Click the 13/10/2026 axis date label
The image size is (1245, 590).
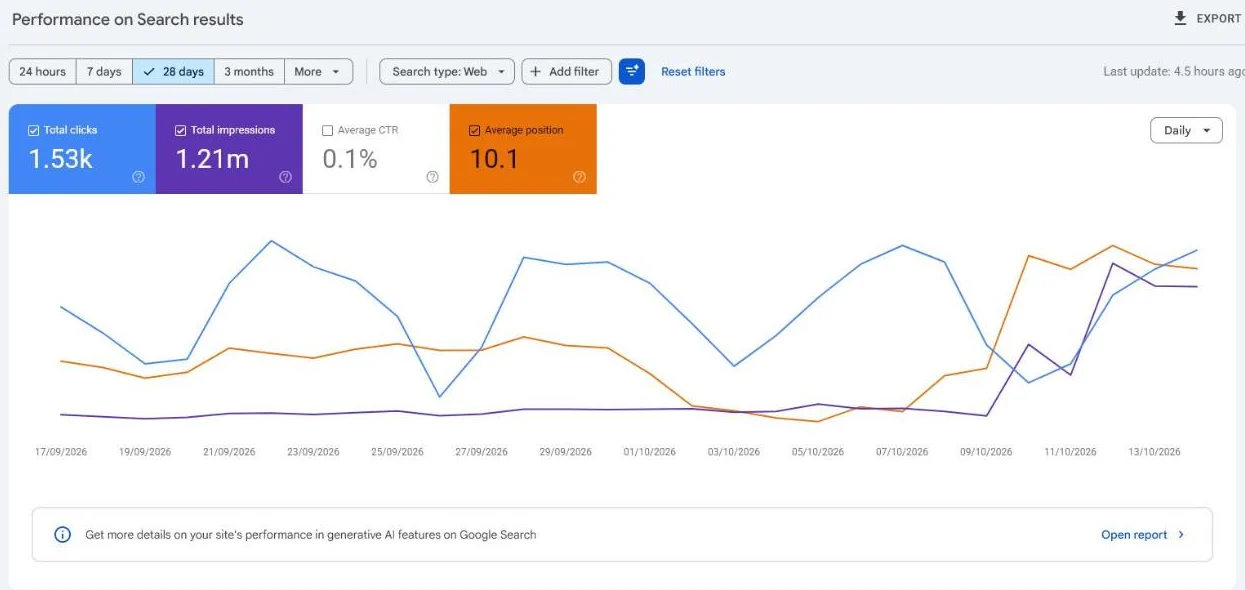tap(1154, 452)
